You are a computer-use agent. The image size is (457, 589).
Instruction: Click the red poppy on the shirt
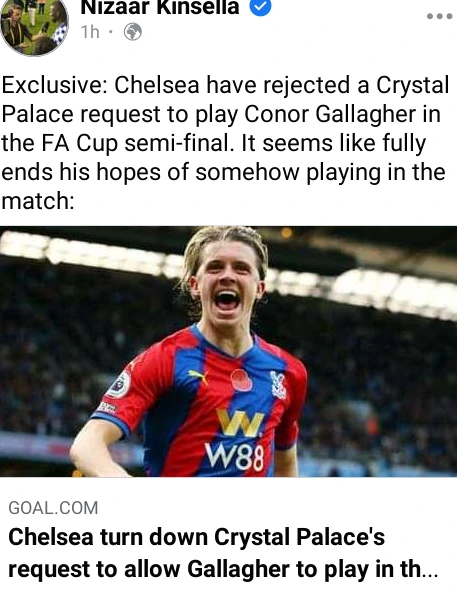pos(241,381)
